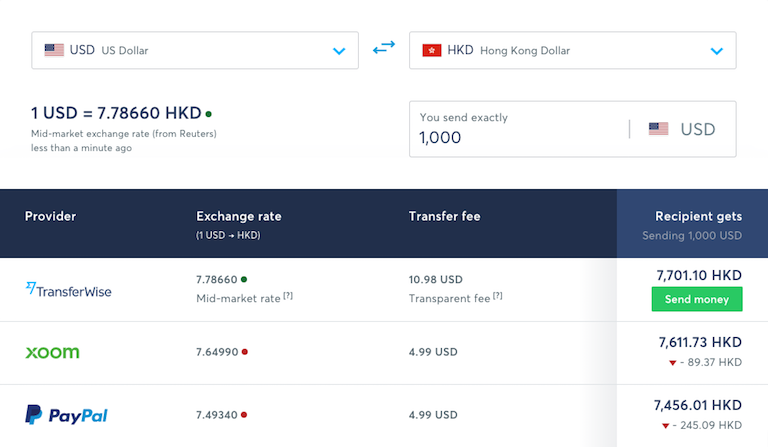The width and height of the screenshot is (768, 447).
Task: Click the (1 USD → HKD) subheader
Action: 228,235
